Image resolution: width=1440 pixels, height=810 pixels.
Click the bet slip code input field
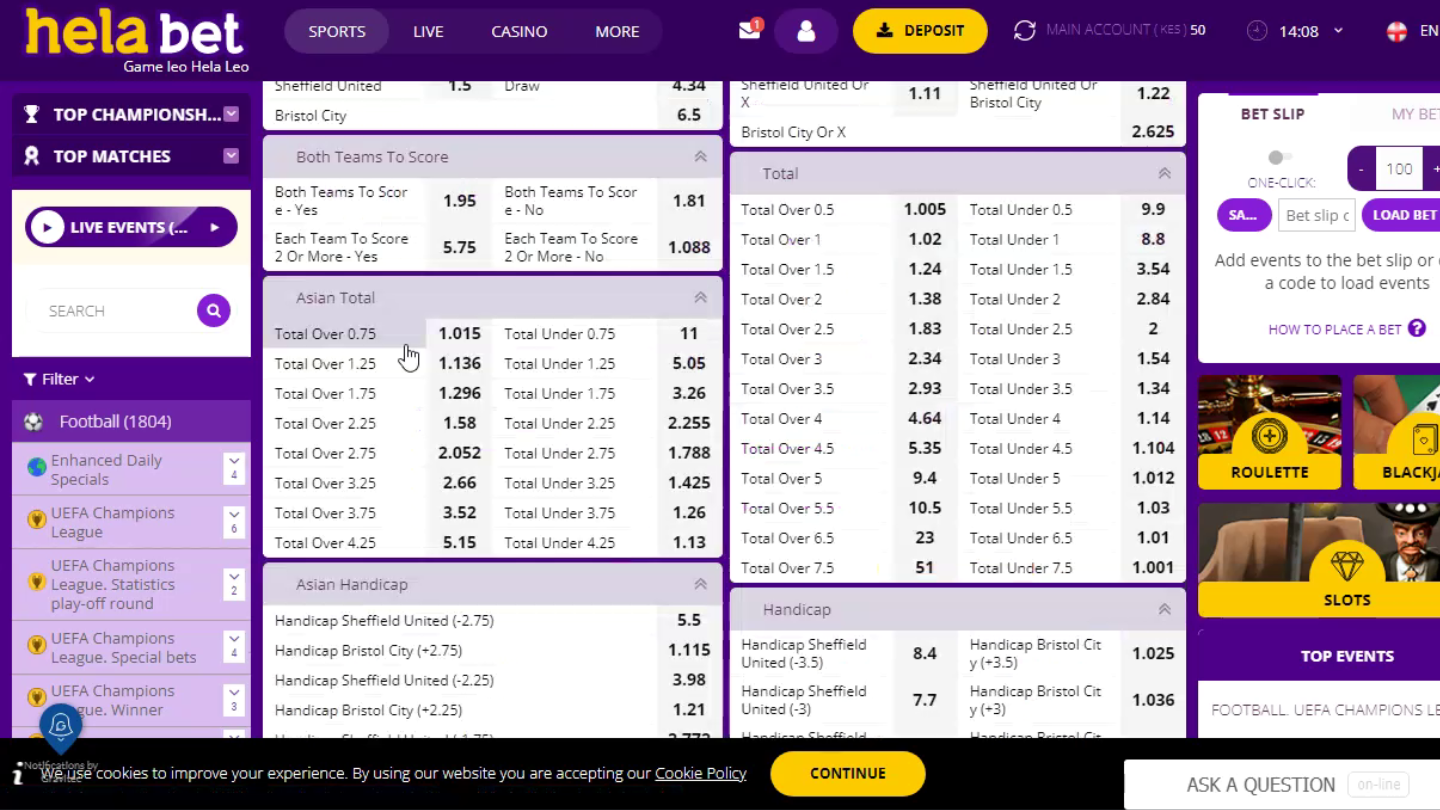click(x=1316, y=215)
